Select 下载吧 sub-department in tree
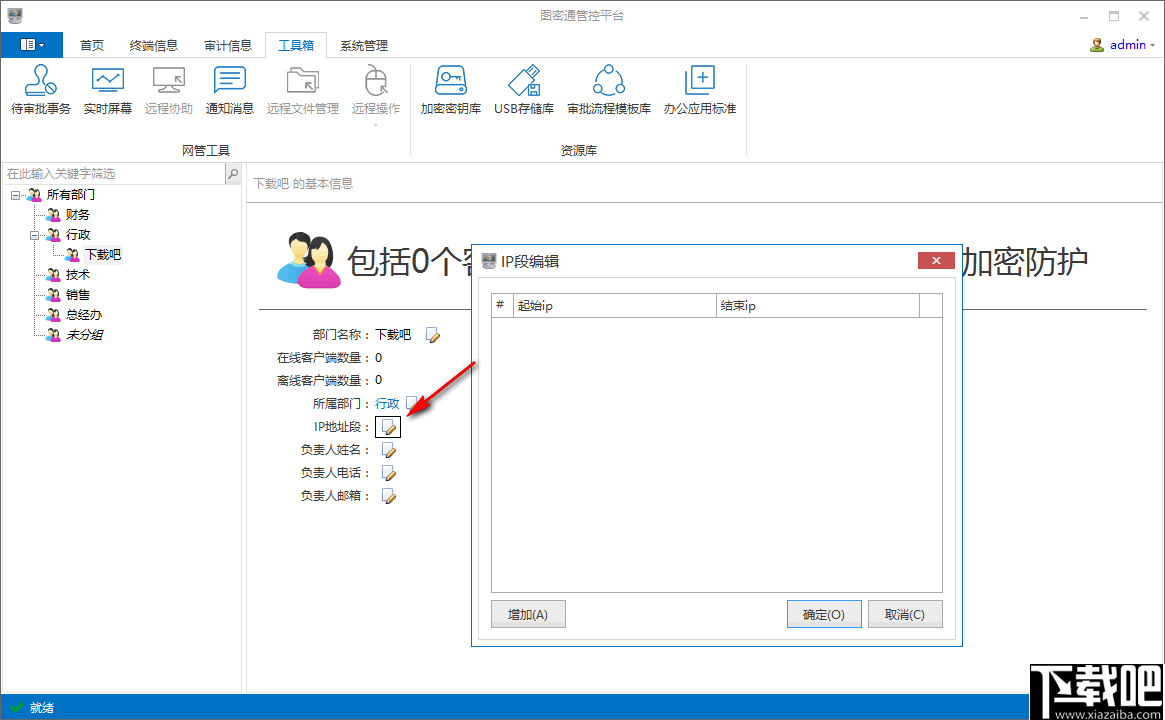The height and width of the screenshot is (720, 1165). tap(103, 255)
